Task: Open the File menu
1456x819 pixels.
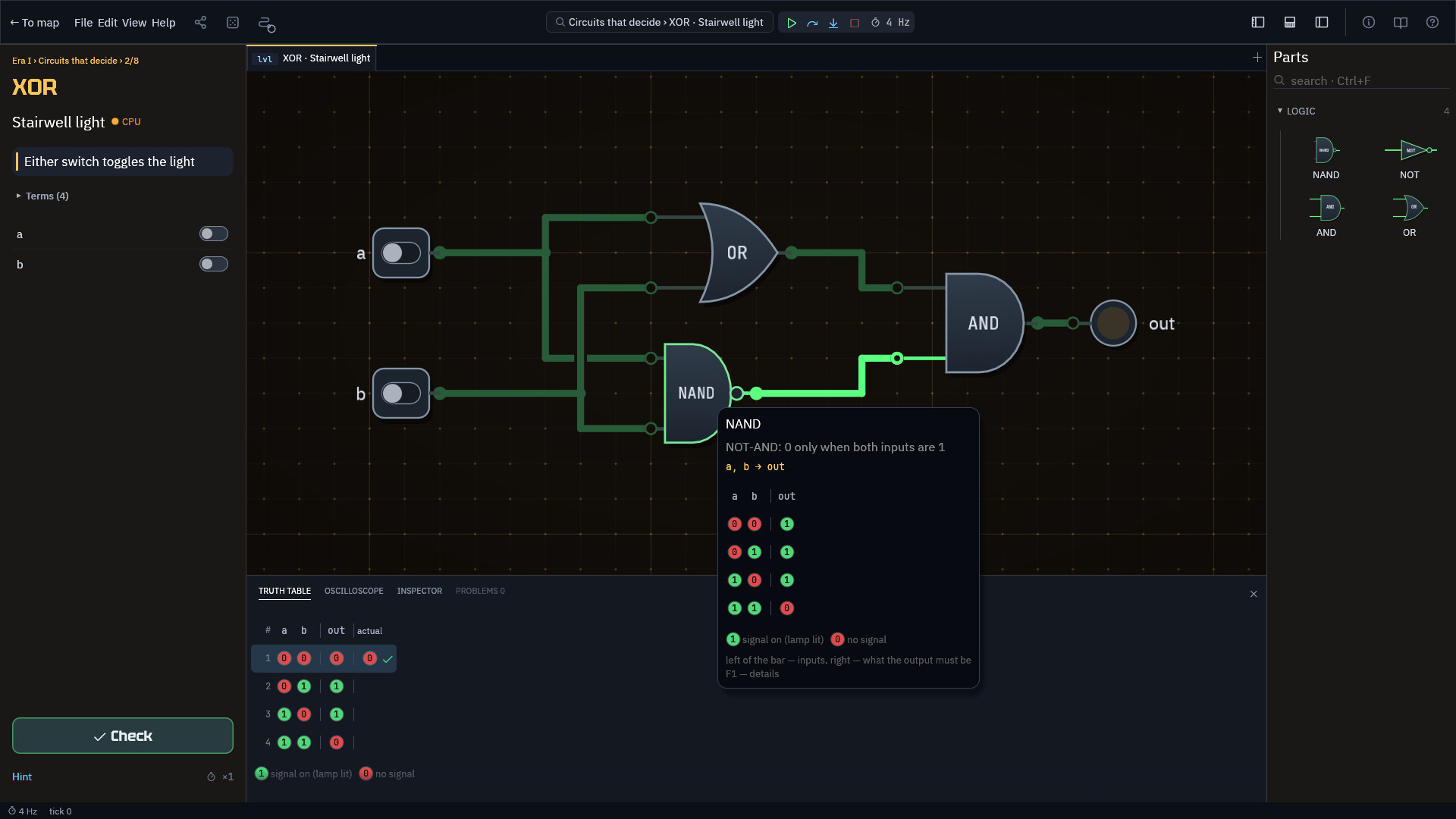Action: coord(83,23)
